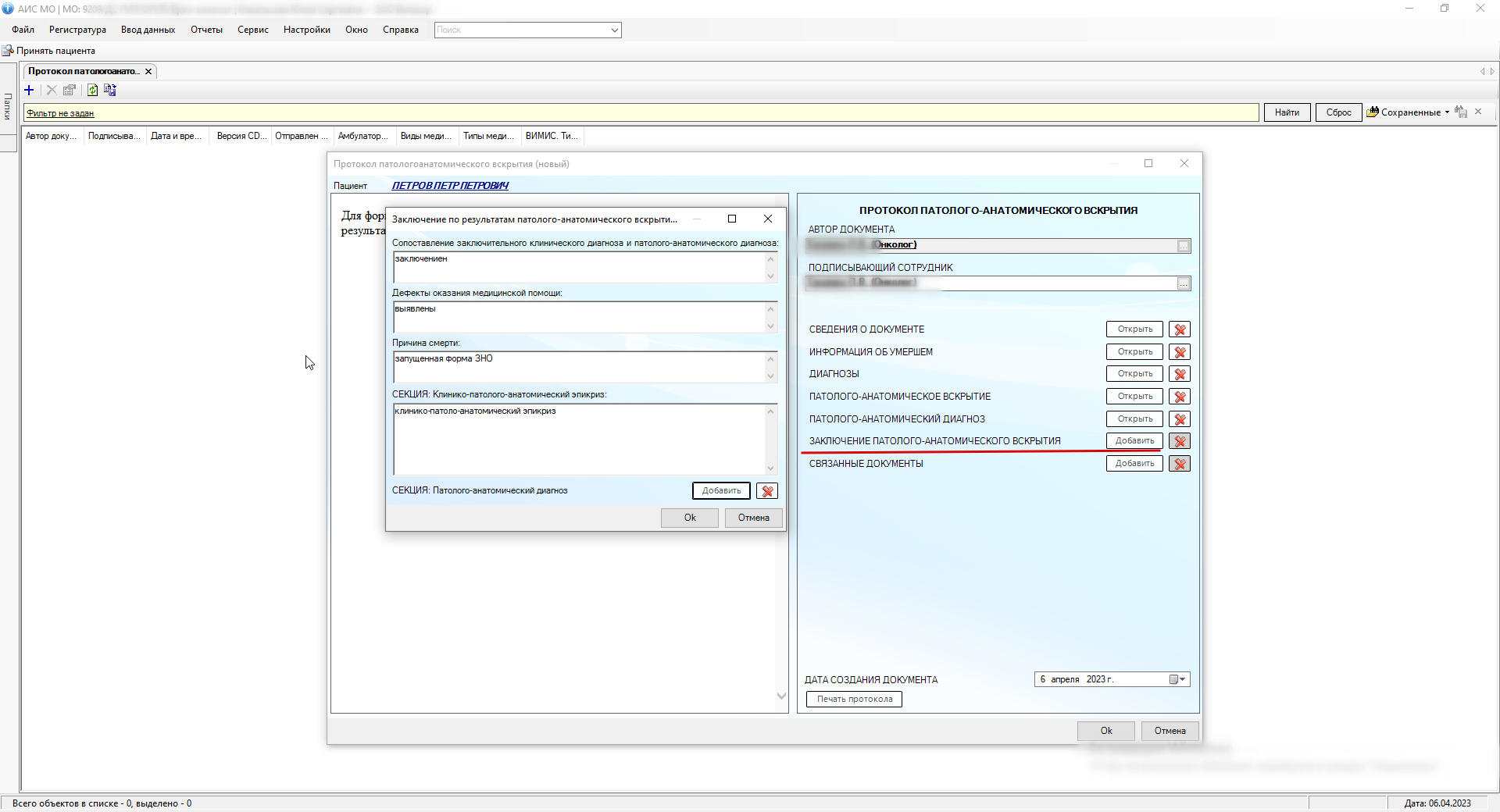Click patient link ПЕТРОВ ПЕТР ПЕТРОВИЧ
Image resolution: width=1500 pixels, height=812 pixels.
point(450,186)
